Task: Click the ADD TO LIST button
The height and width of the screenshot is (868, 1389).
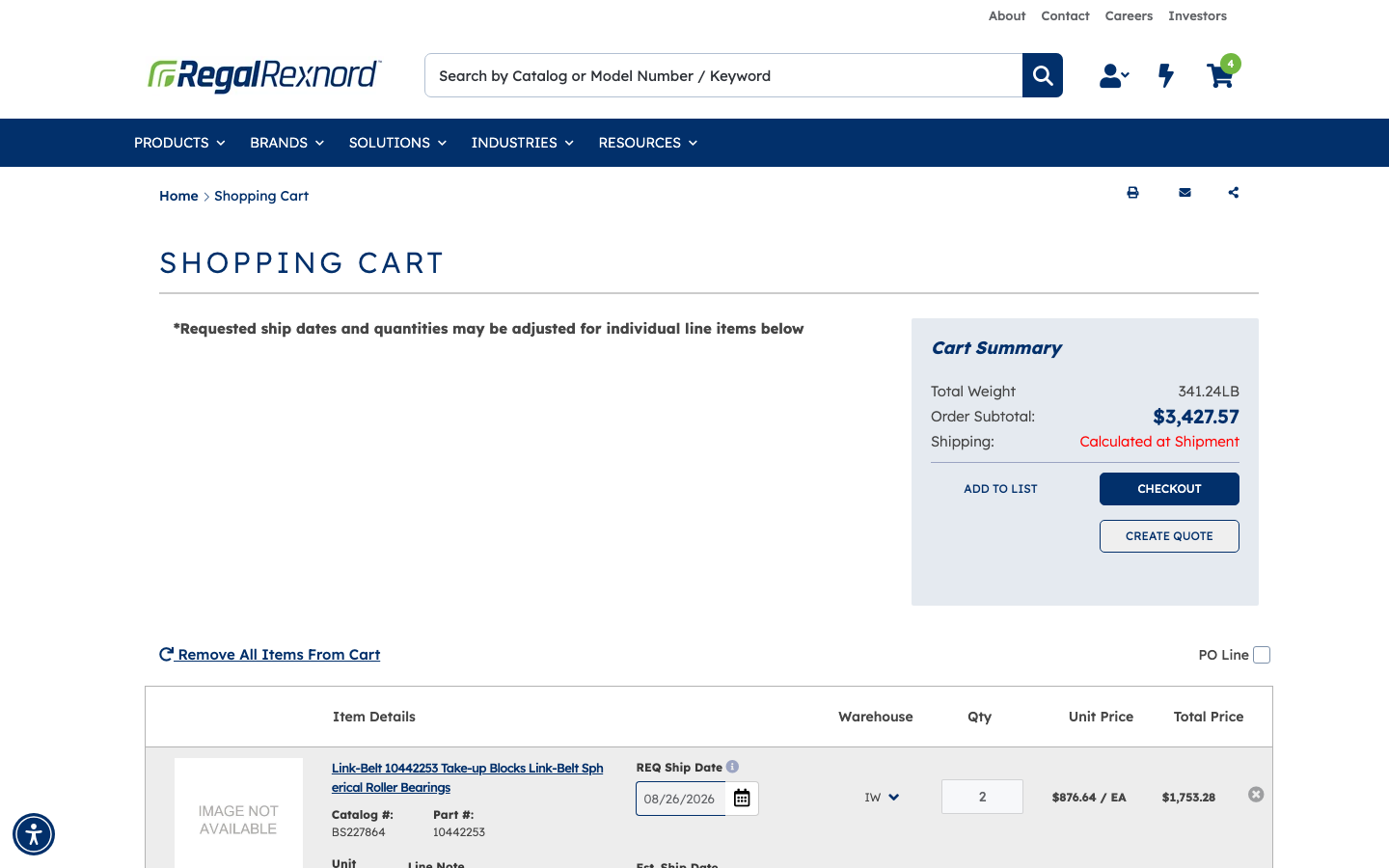Action: (x=1000, y=489)
